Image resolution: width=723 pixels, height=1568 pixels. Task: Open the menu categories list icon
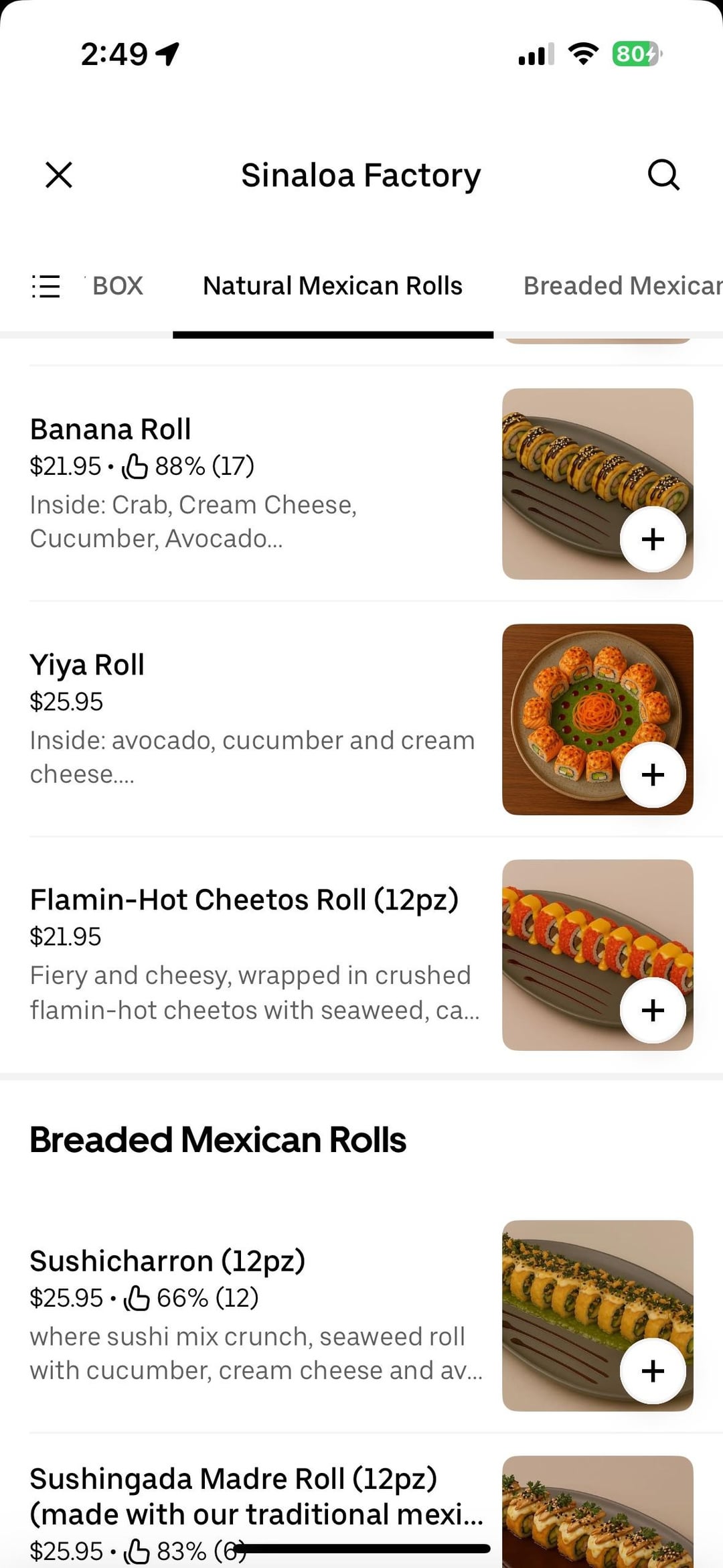point(46,286)
